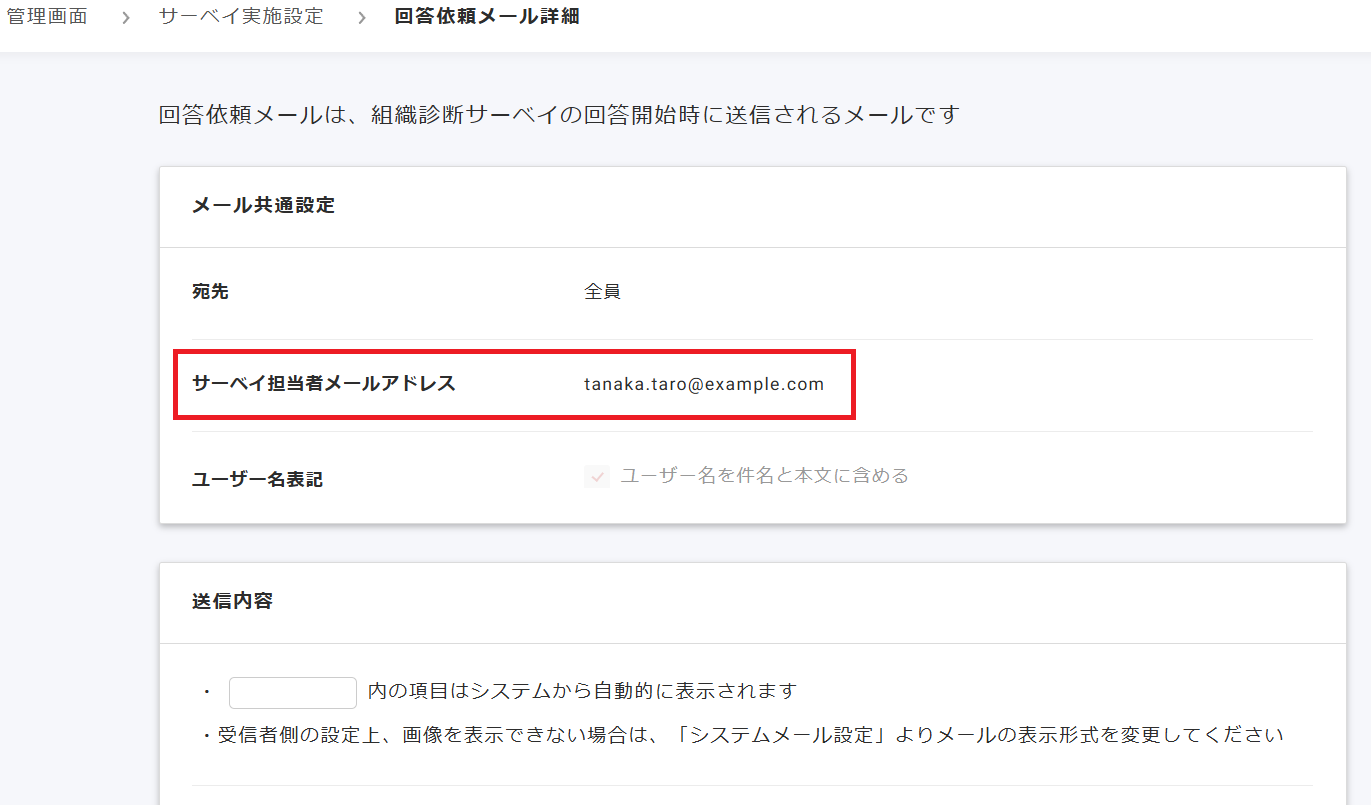The width and height of the screenshot is (1371, 805).
Task: Click the page description about 回答依頼メール
Action: (x=557, y=114)
